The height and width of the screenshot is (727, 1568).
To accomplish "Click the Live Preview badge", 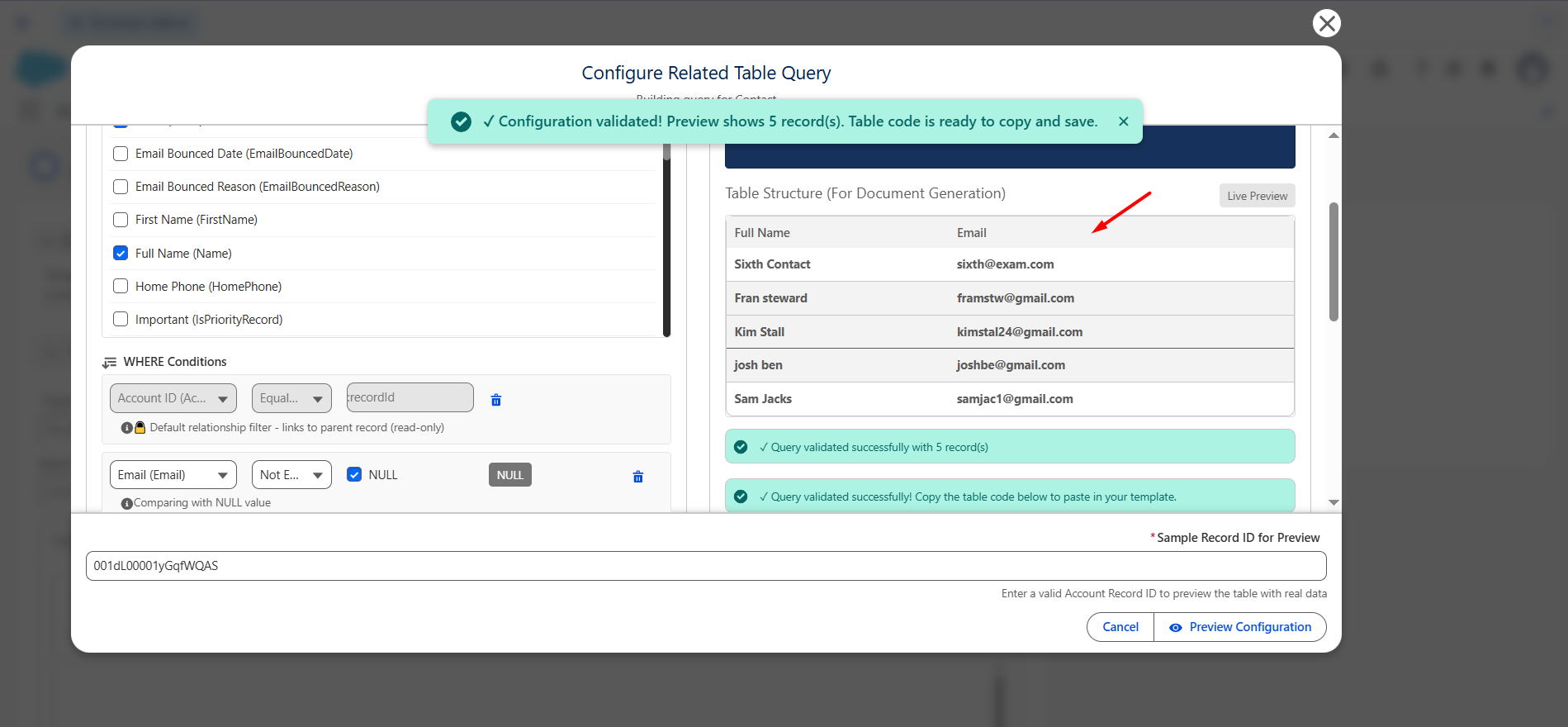I will (x=1257, y=196).
